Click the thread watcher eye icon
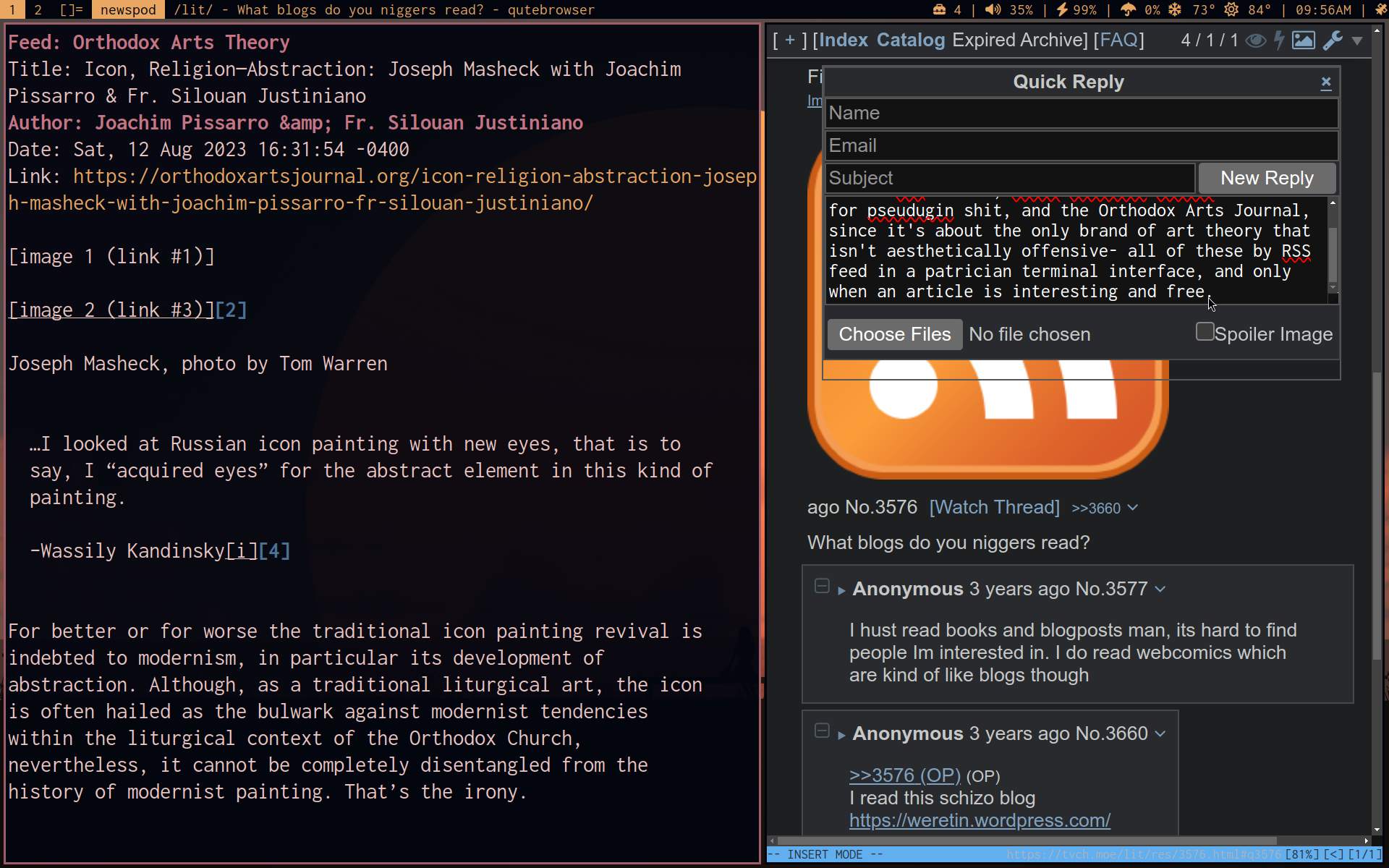This screenshot has width=1389, height=868. click(x=1255, y=41)
